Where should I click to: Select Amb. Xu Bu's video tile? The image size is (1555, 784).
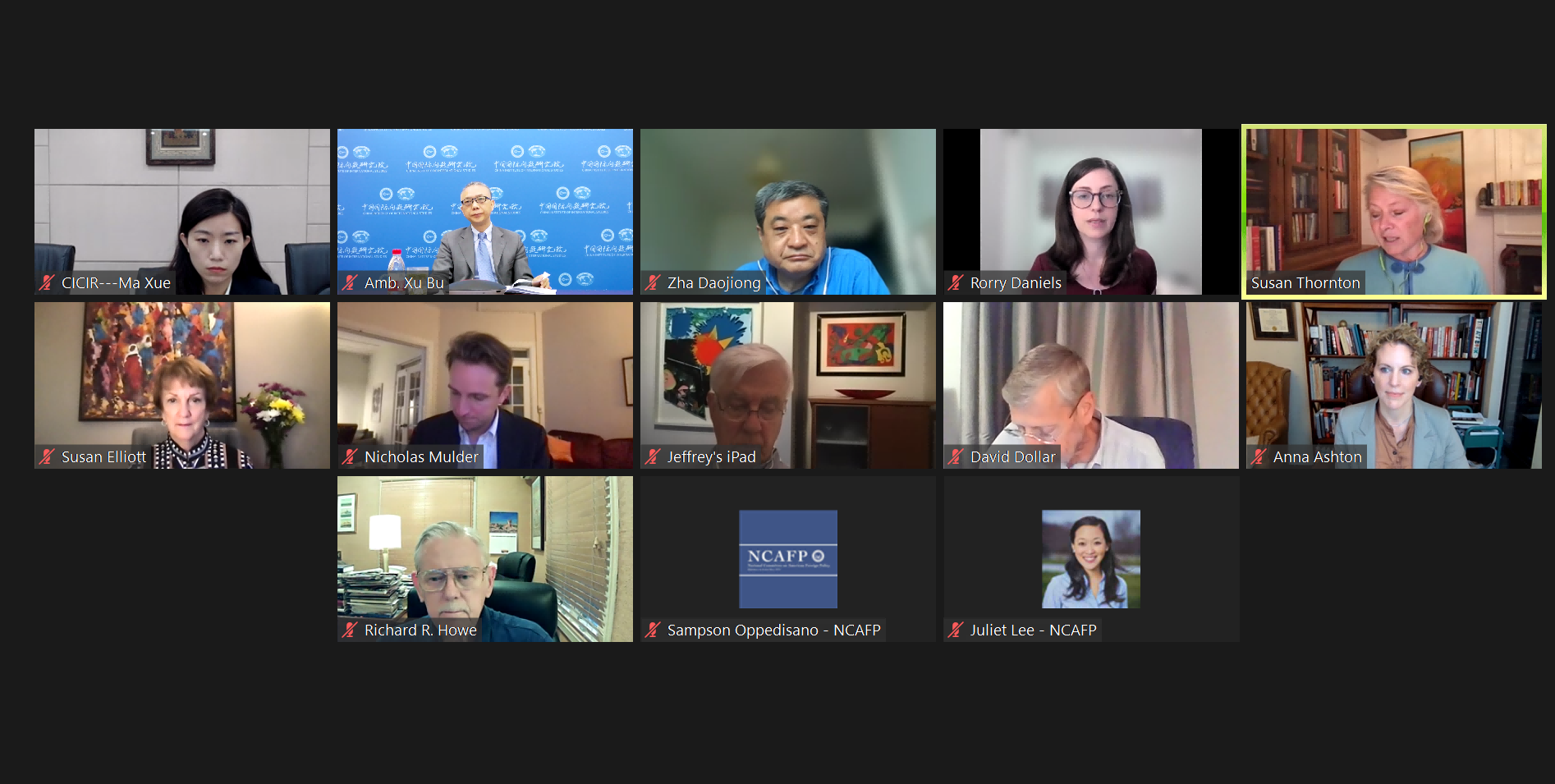[x=485, y=212]
